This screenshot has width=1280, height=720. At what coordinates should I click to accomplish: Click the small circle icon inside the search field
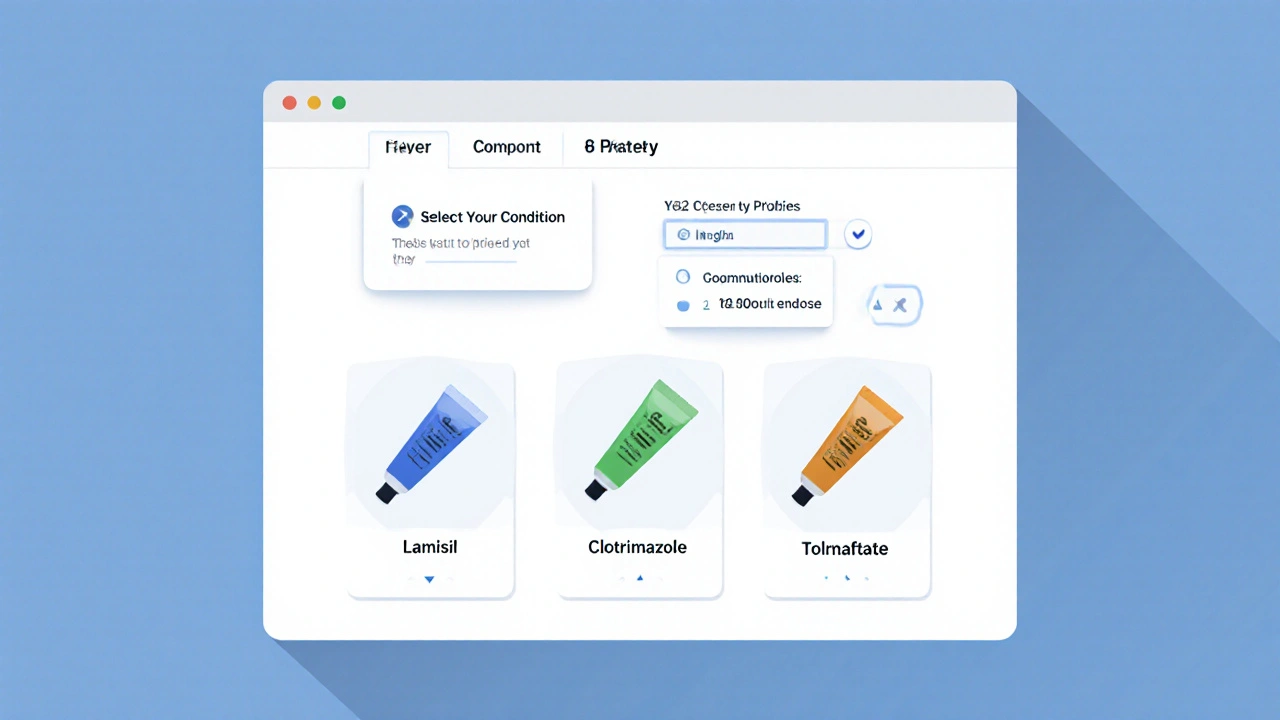[684, 235]
